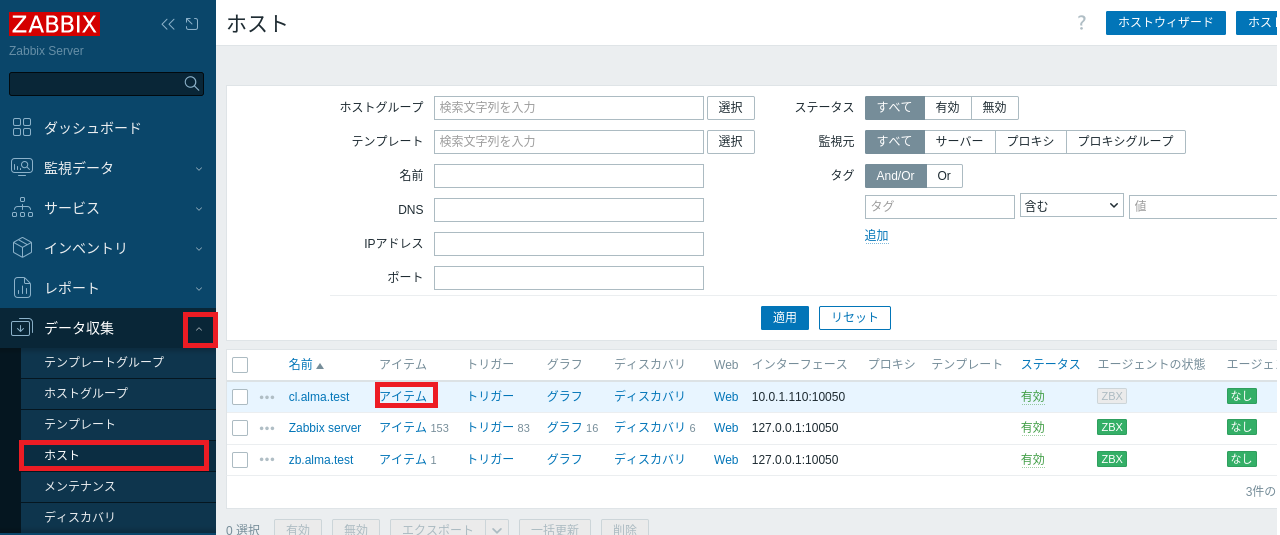Click the green ZBX status for zb.alma.test

point(1111,459)
